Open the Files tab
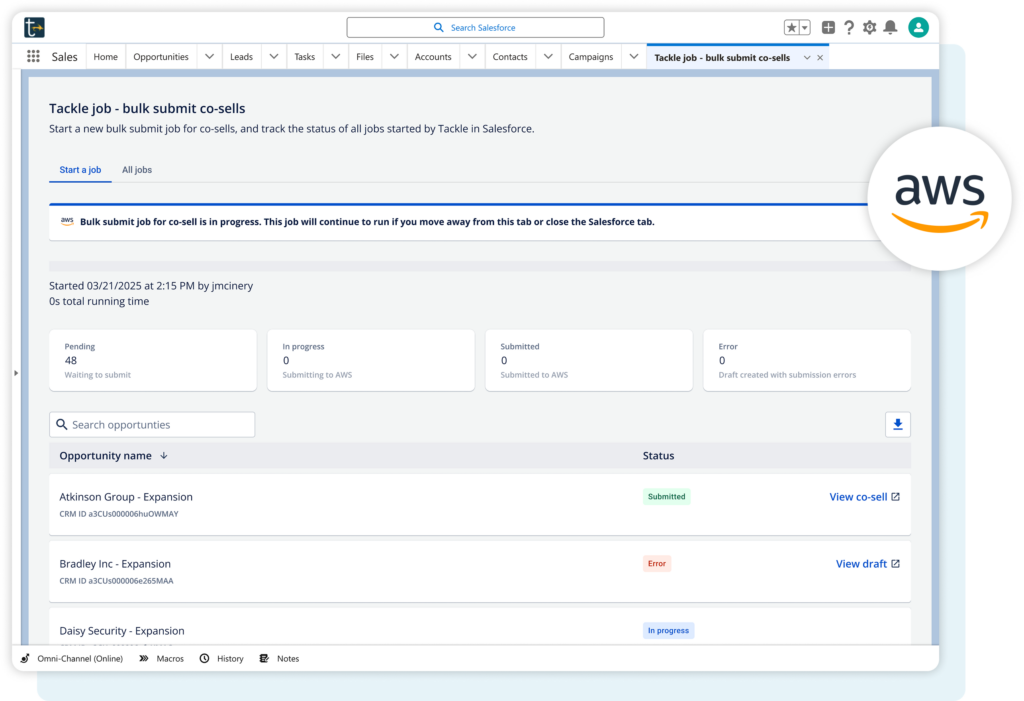This screenshot has height=701, width=1024. 364,57
